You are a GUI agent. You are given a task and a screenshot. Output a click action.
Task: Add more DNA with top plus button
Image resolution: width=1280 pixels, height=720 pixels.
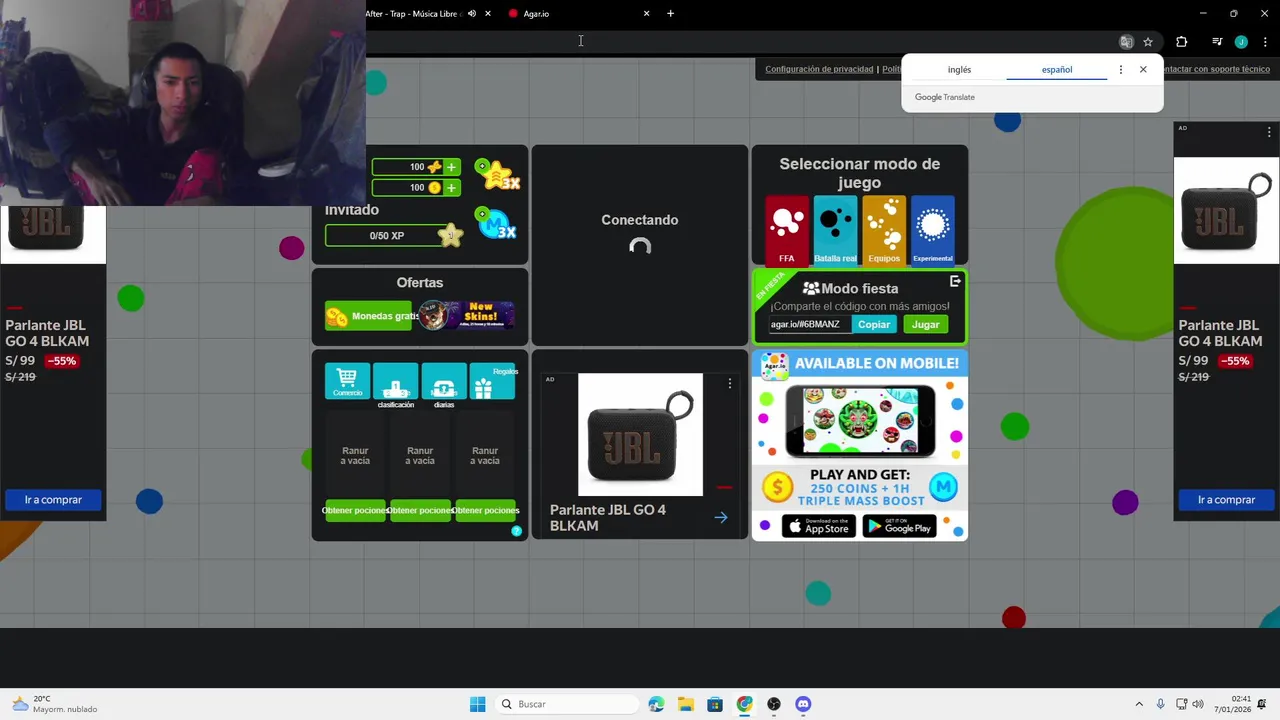coord(451,167)
